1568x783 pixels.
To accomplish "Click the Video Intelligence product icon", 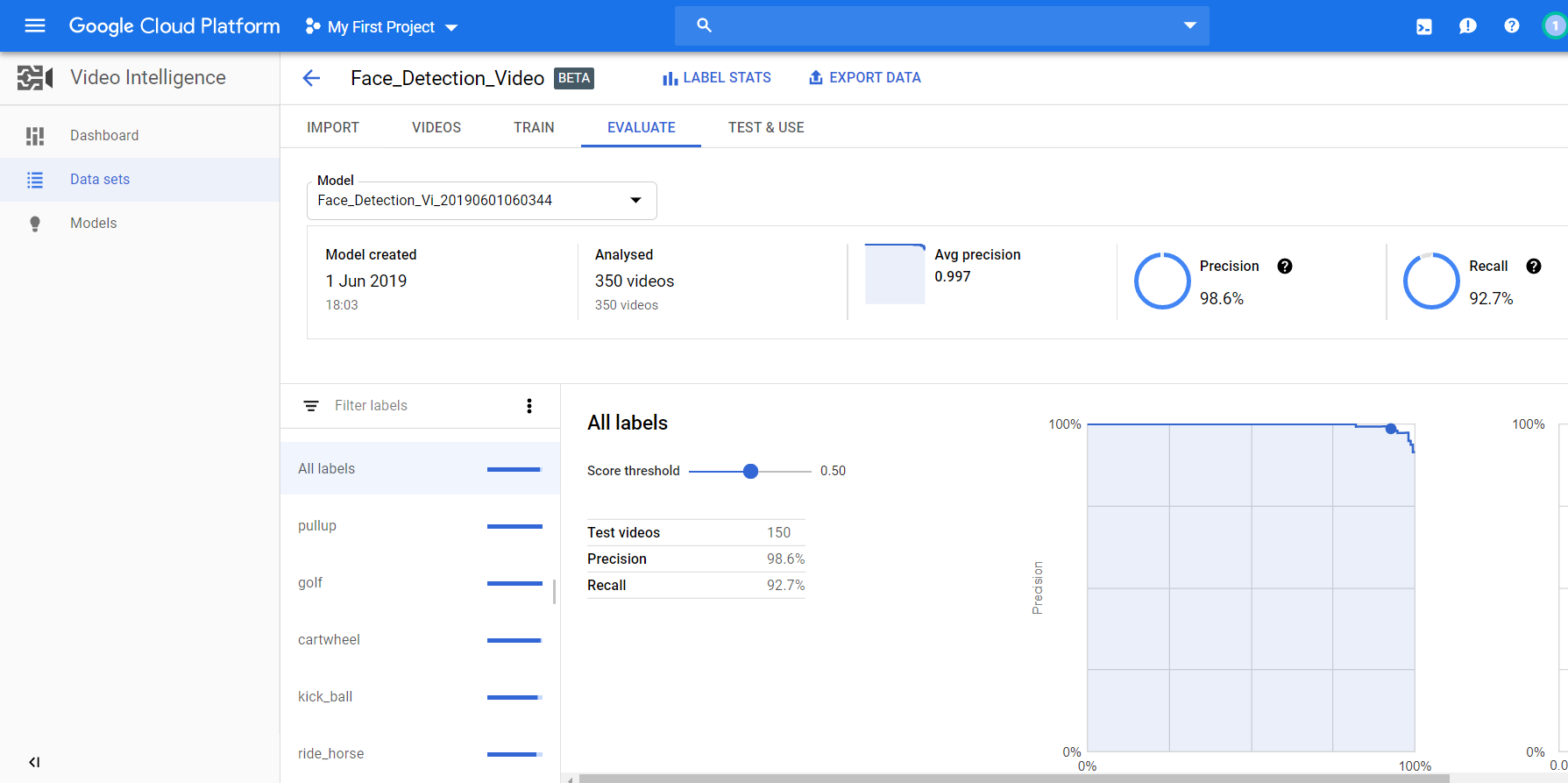I will (x=35, y=78).
